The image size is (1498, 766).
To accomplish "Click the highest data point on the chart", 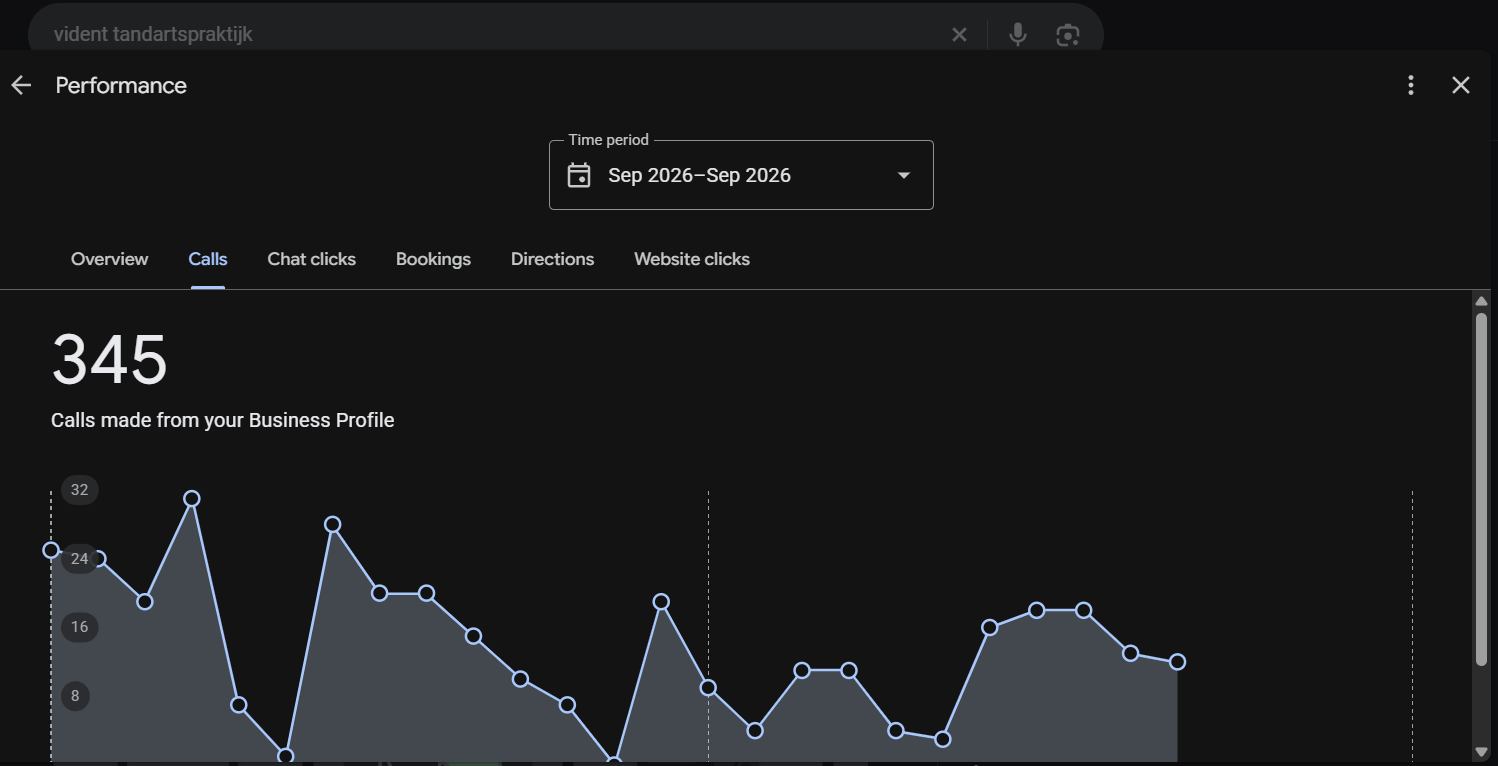I will [x=192, y=499].
